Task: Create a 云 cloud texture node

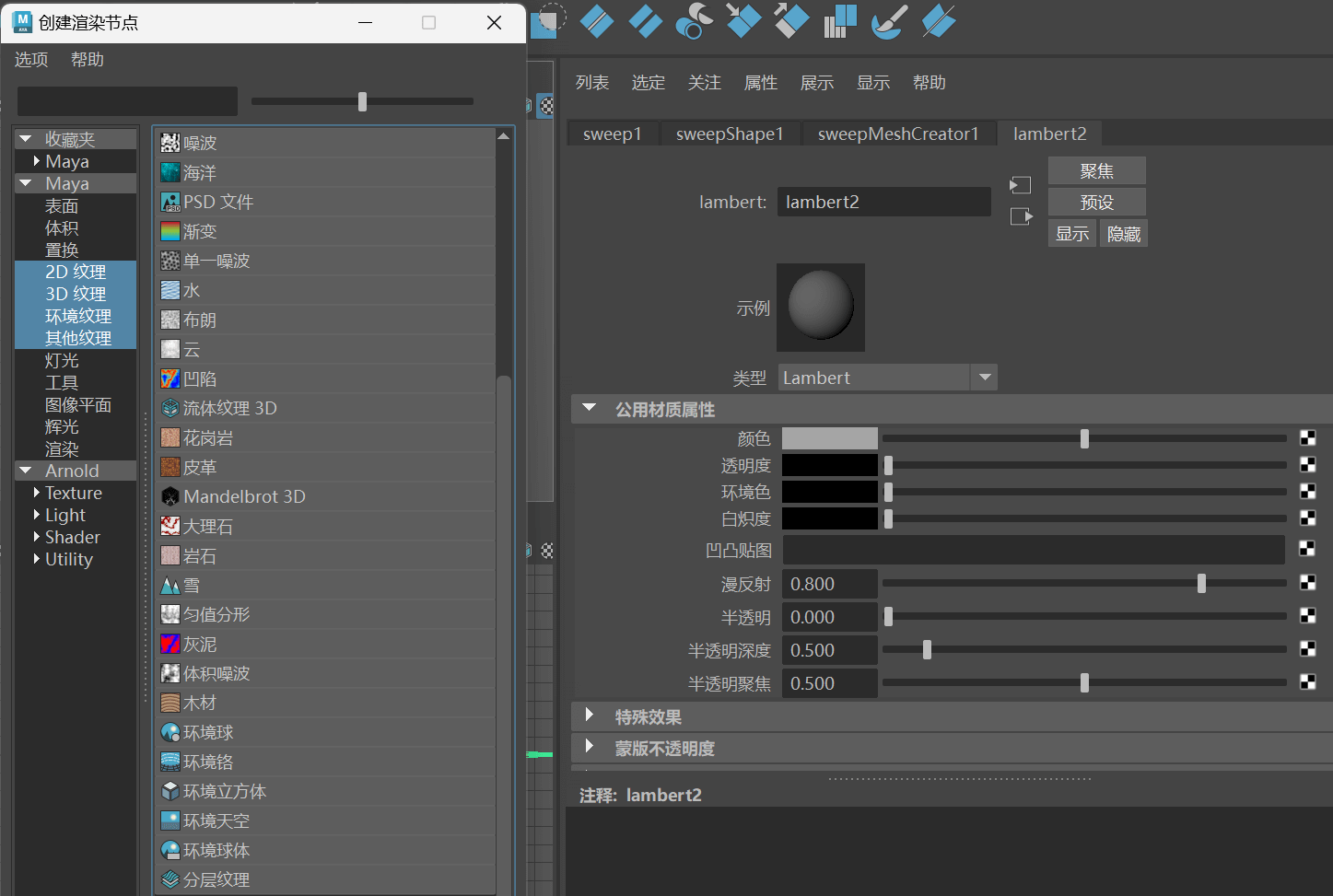Action: coord(324,349)
